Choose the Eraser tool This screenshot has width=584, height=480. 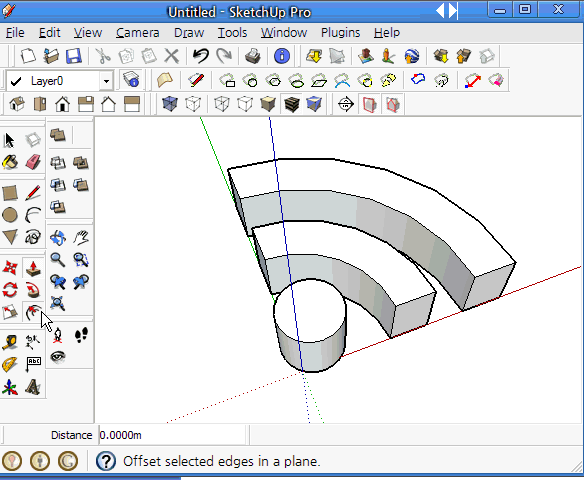[x=33, y=162]
